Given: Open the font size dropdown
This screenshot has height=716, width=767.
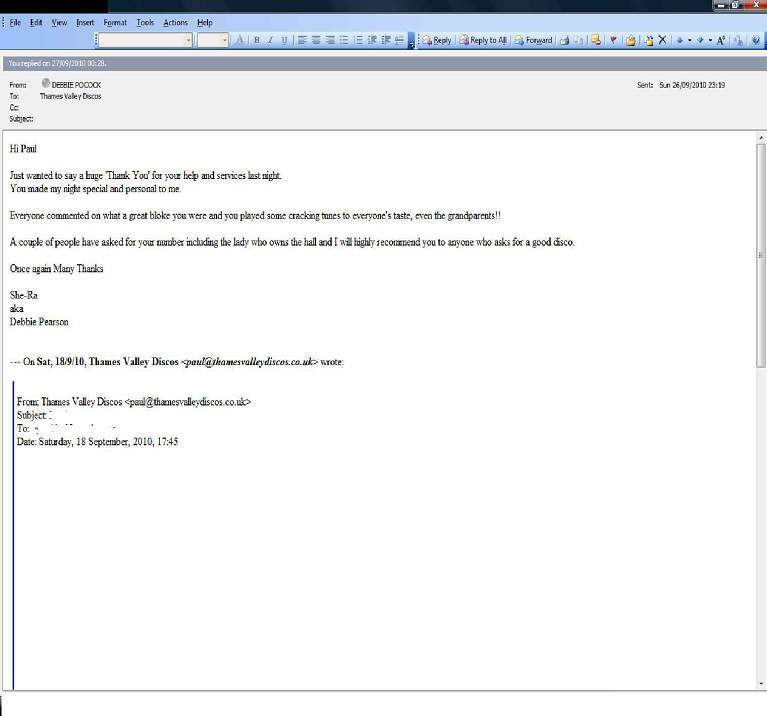Looking at the screenshot, I should [x=224, y=40].
